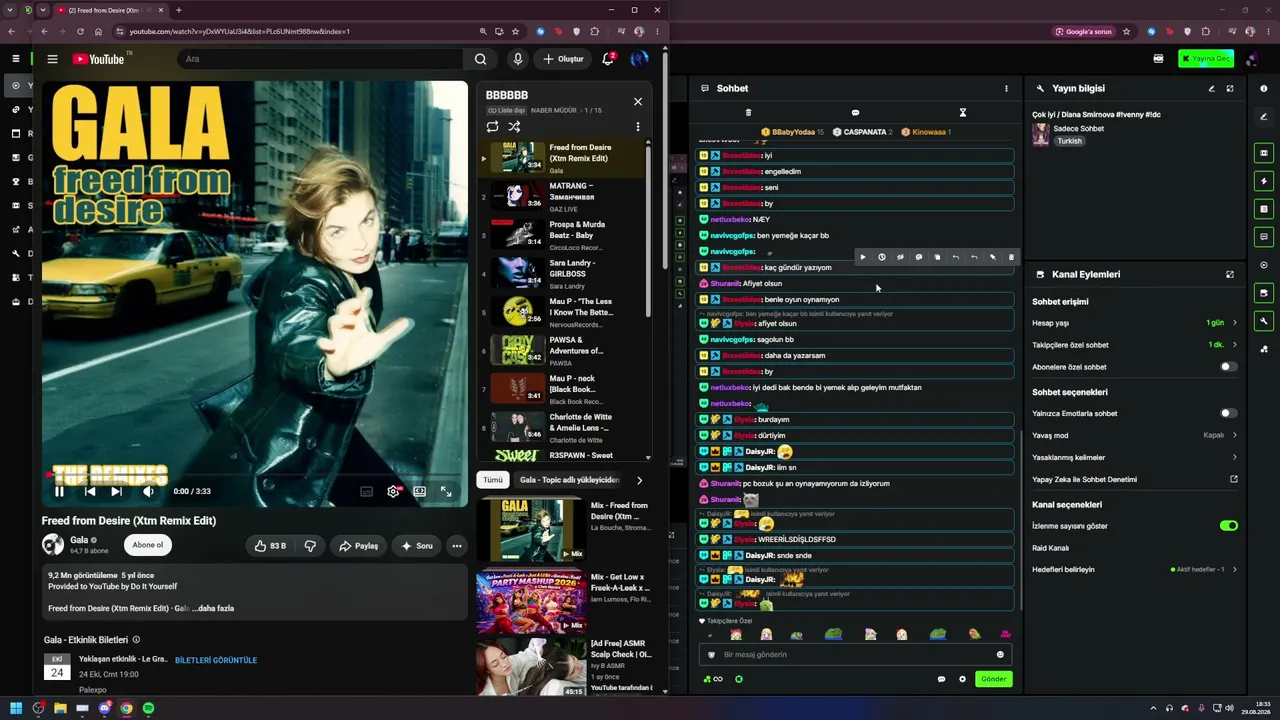Open Spotify from the Windows taskbar
Image resolution: width=1280 pixels, height=720 pixels.
(149, 708)
